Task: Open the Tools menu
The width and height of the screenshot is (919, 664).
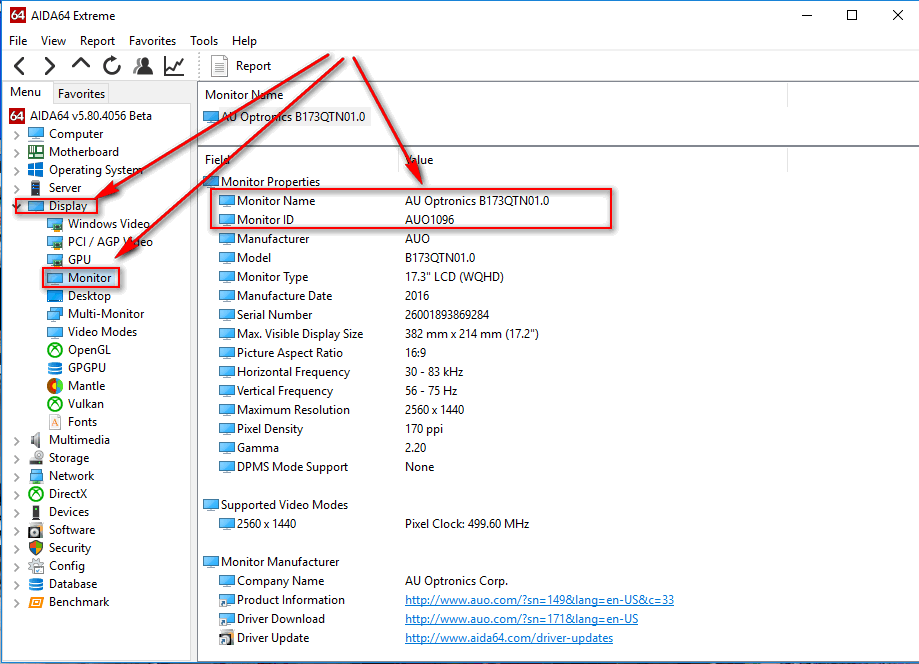Action: [x=204, y=40]
